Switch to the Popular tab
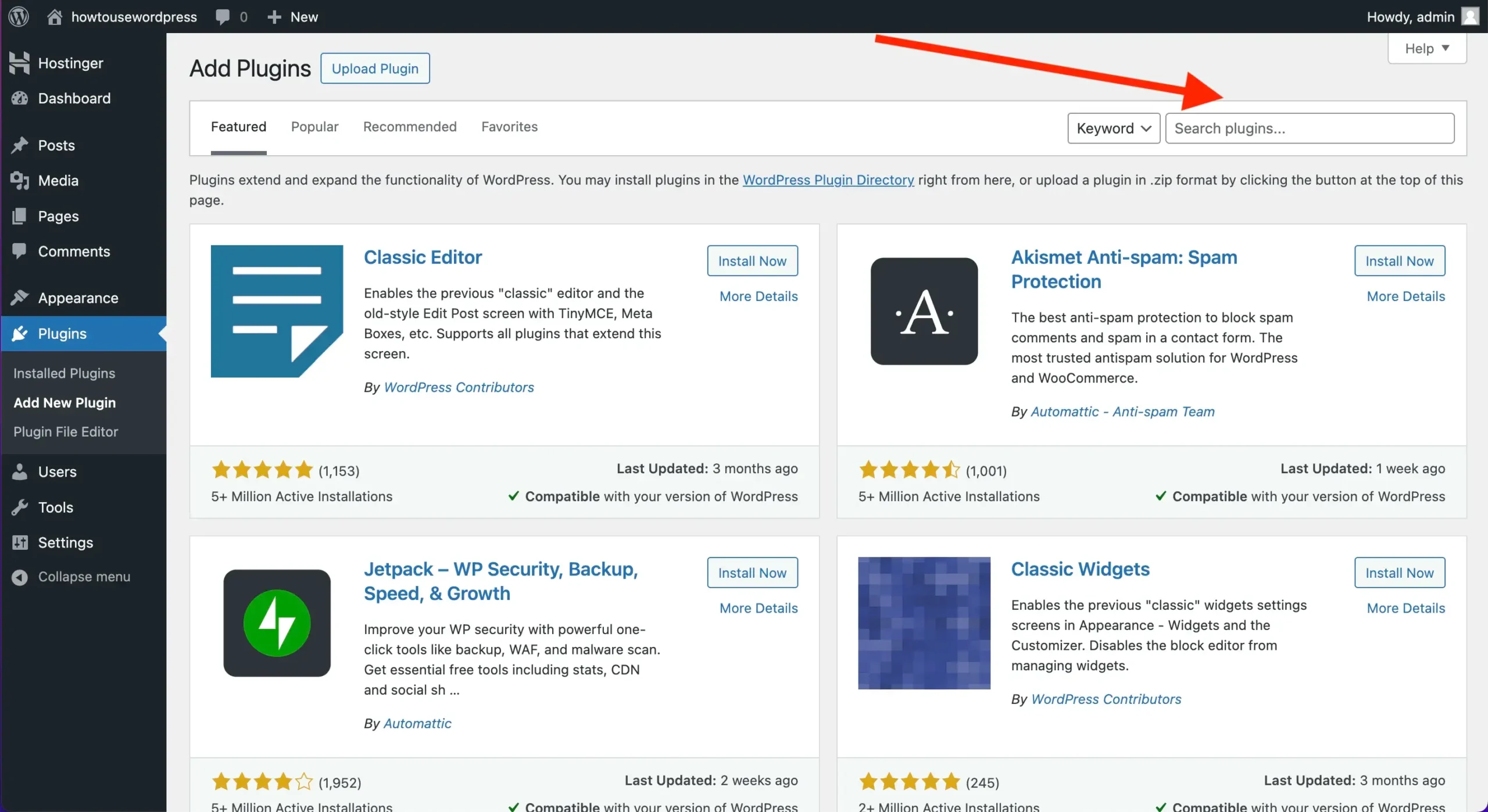This screenshot has width=1488, height=812. coord(314,127)
